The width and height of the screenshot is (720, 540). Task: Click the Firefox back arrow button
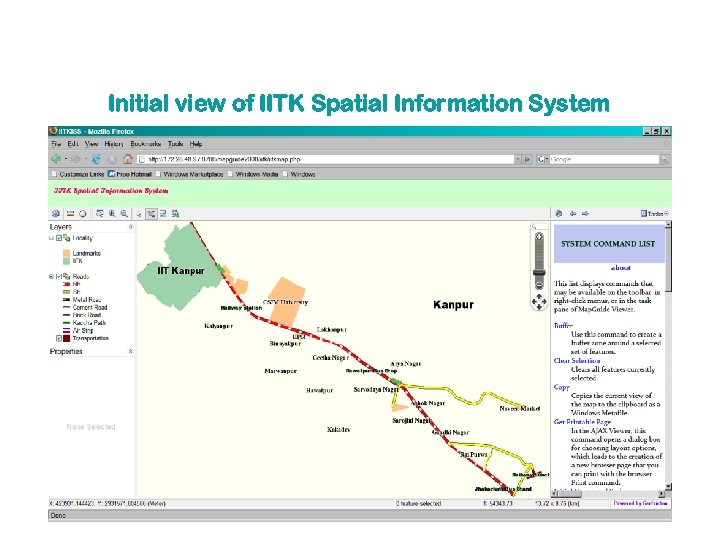click(56, 159)
